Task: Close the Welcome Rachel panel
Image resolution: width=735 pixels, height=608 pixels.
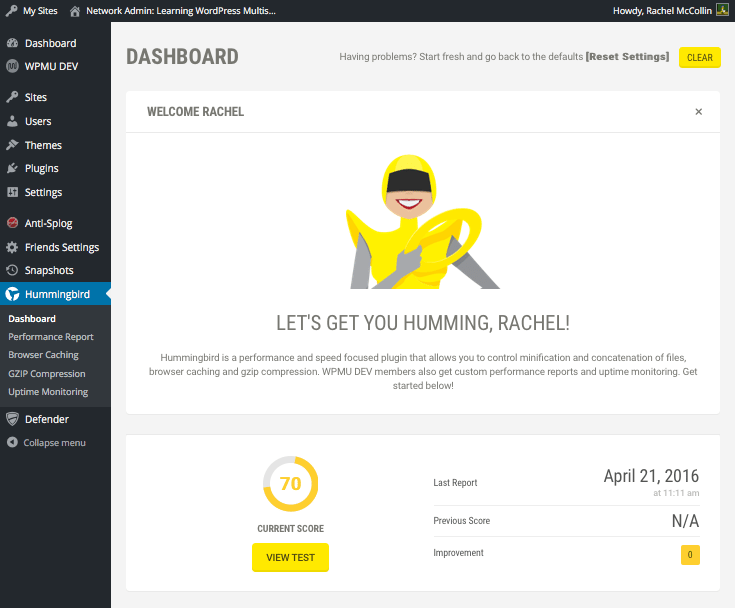Action: pos(698,112)
